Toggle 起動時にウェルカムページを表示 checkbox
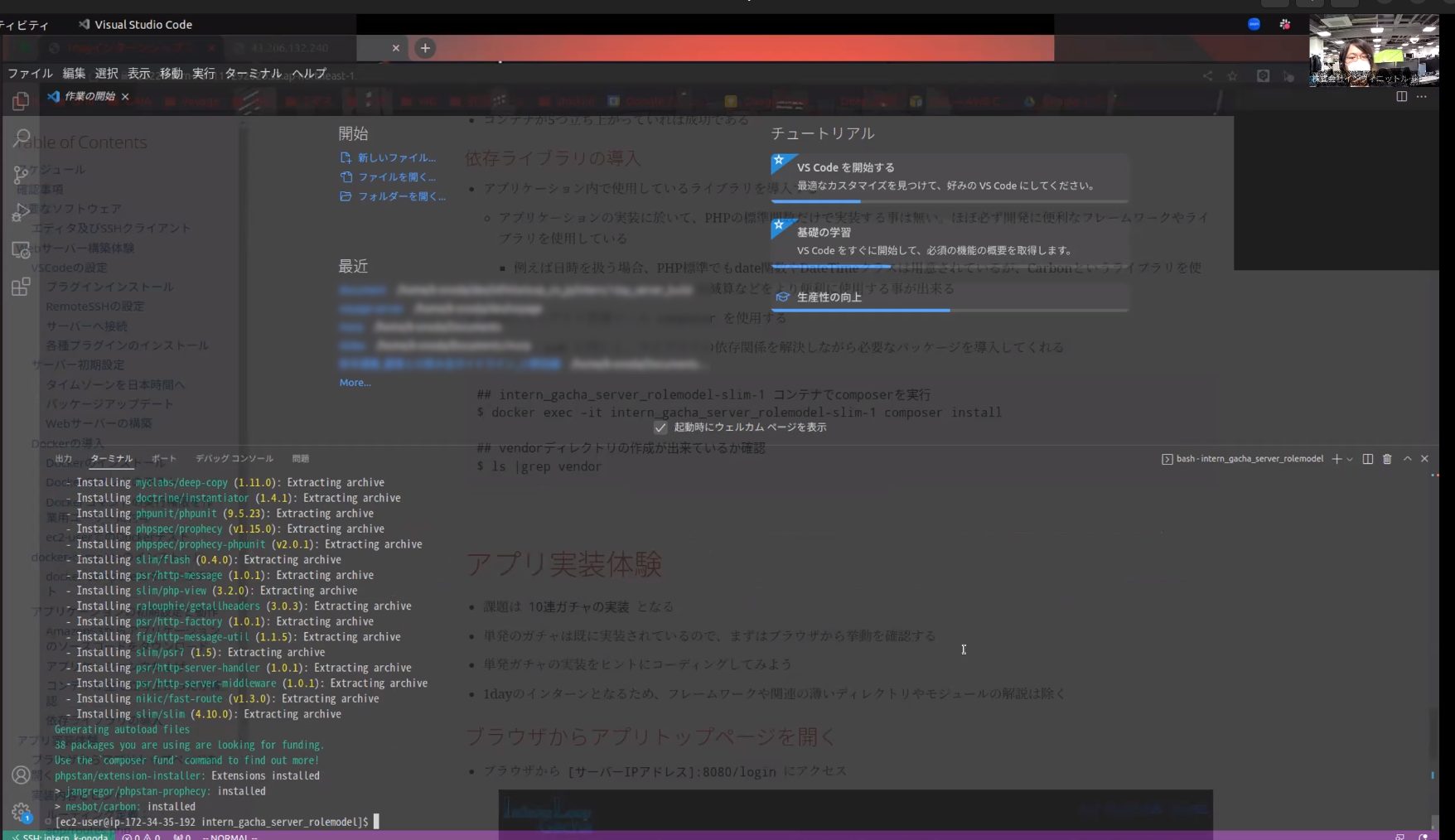 coord(660,427)
